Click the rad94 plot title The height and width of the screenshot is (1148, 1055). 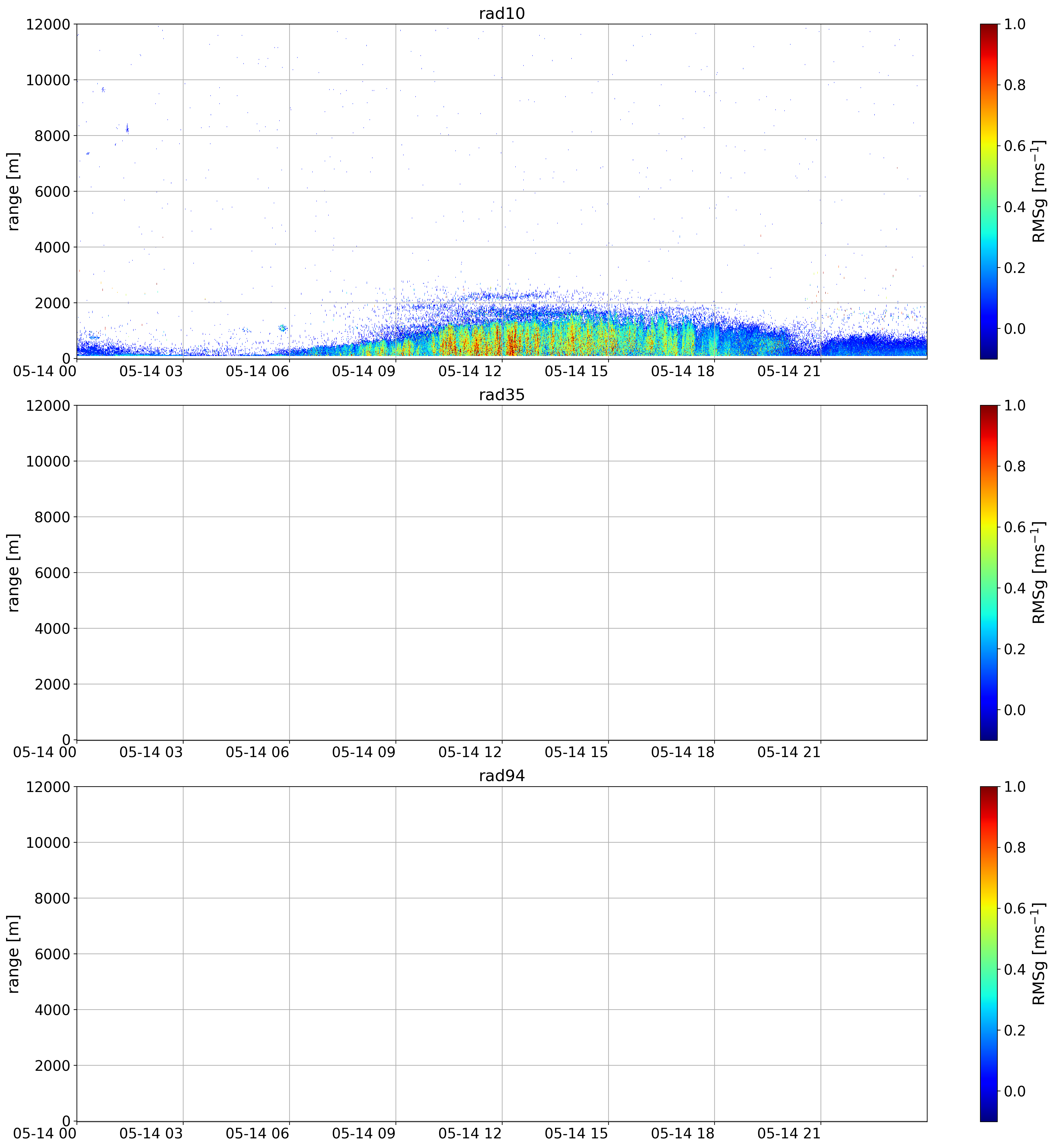501,776
